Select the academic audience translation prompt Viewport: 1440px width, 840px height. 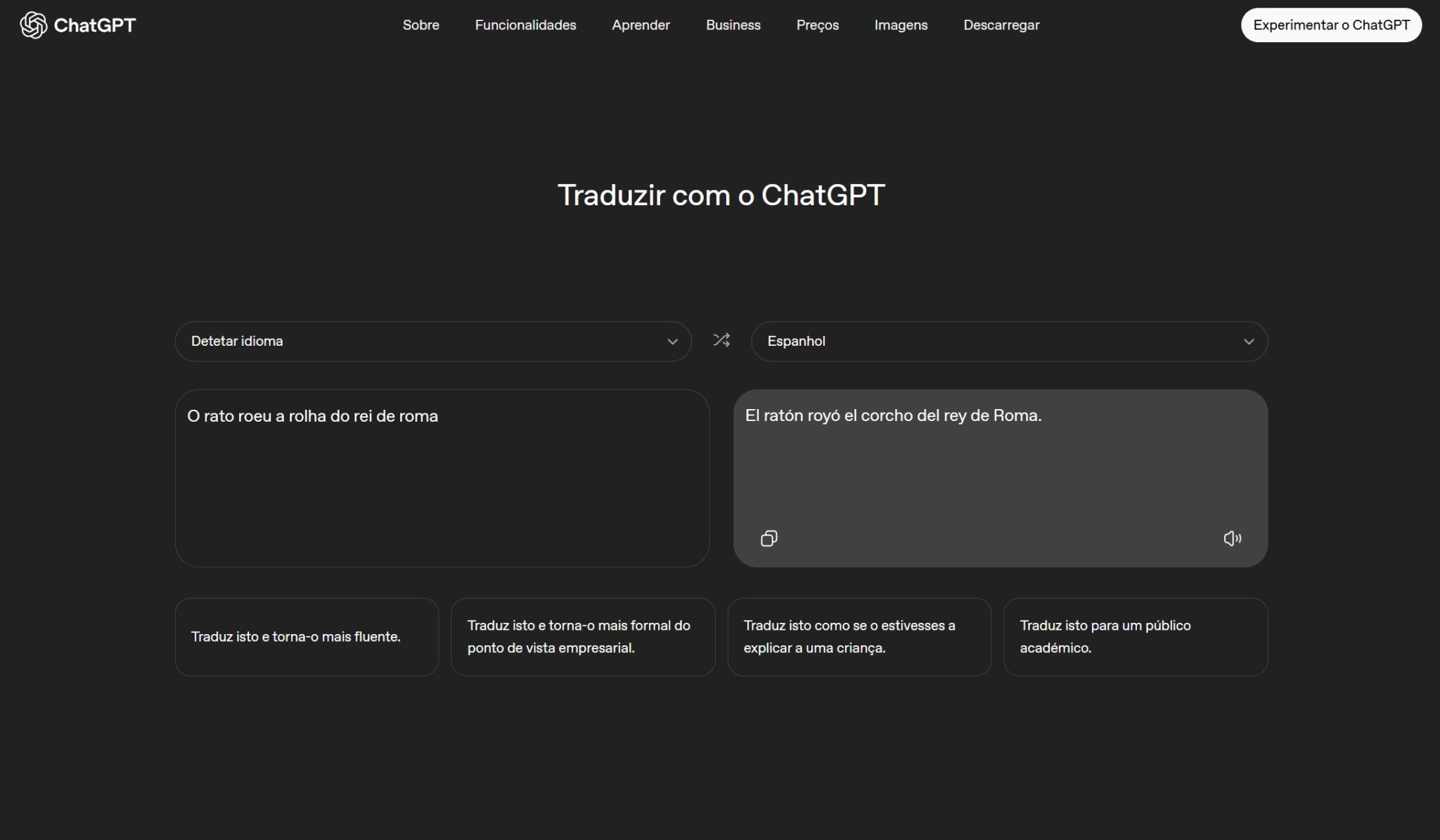pos(1136,636)
